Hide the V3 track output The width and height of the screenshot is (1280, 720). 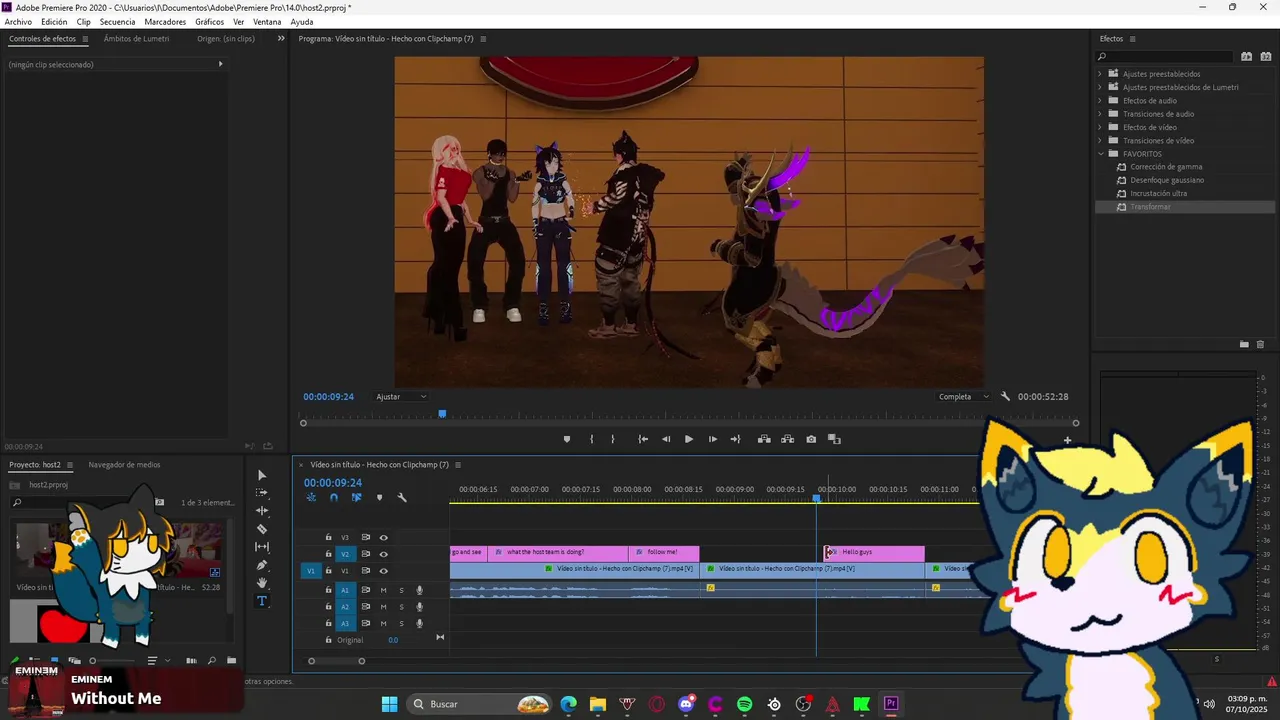click(383, 538)
